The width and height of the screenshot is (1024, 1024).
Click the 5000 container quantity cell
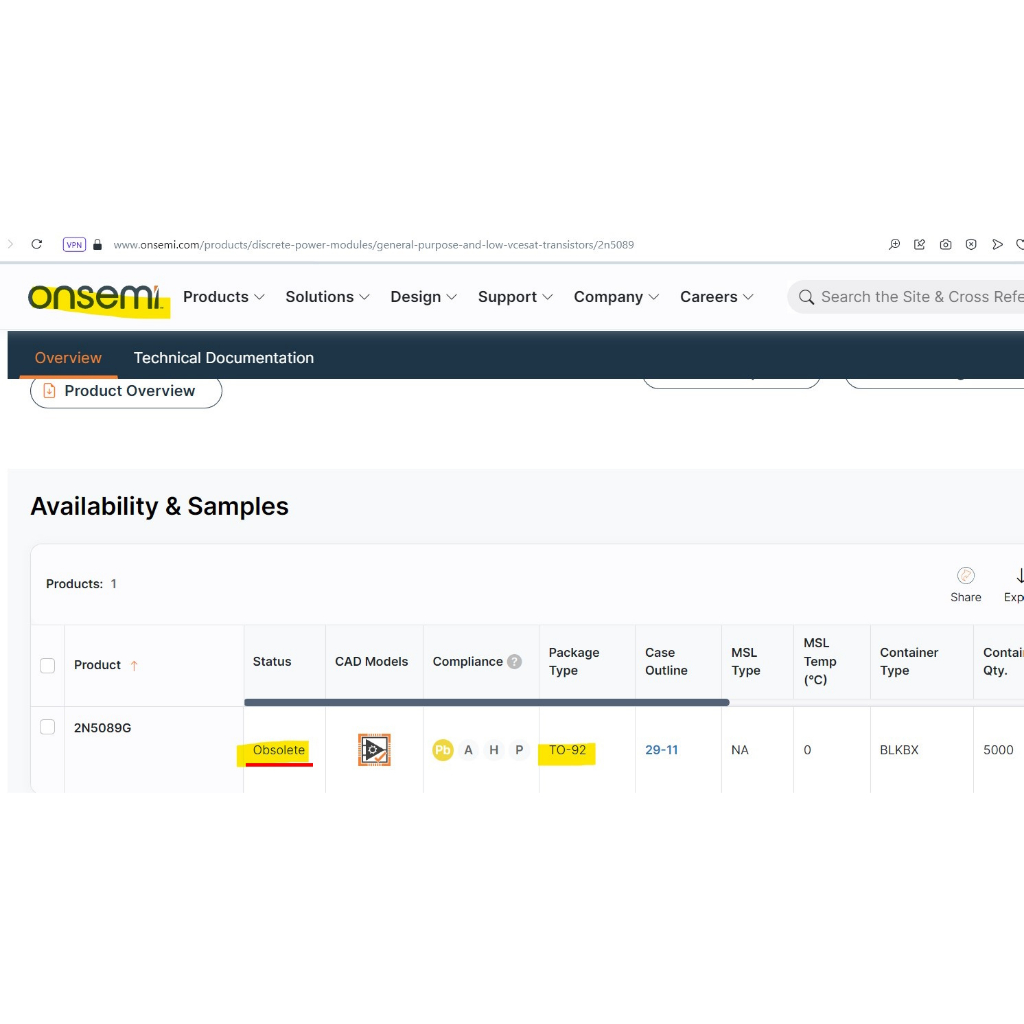point(998,750)
